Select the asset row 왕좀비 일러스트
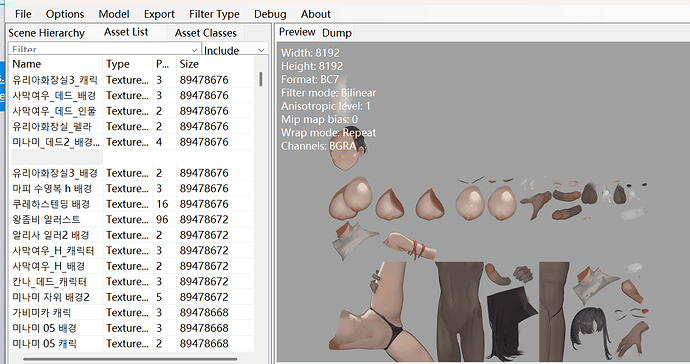Screen dimensions: 690x364 pos(132,220)
